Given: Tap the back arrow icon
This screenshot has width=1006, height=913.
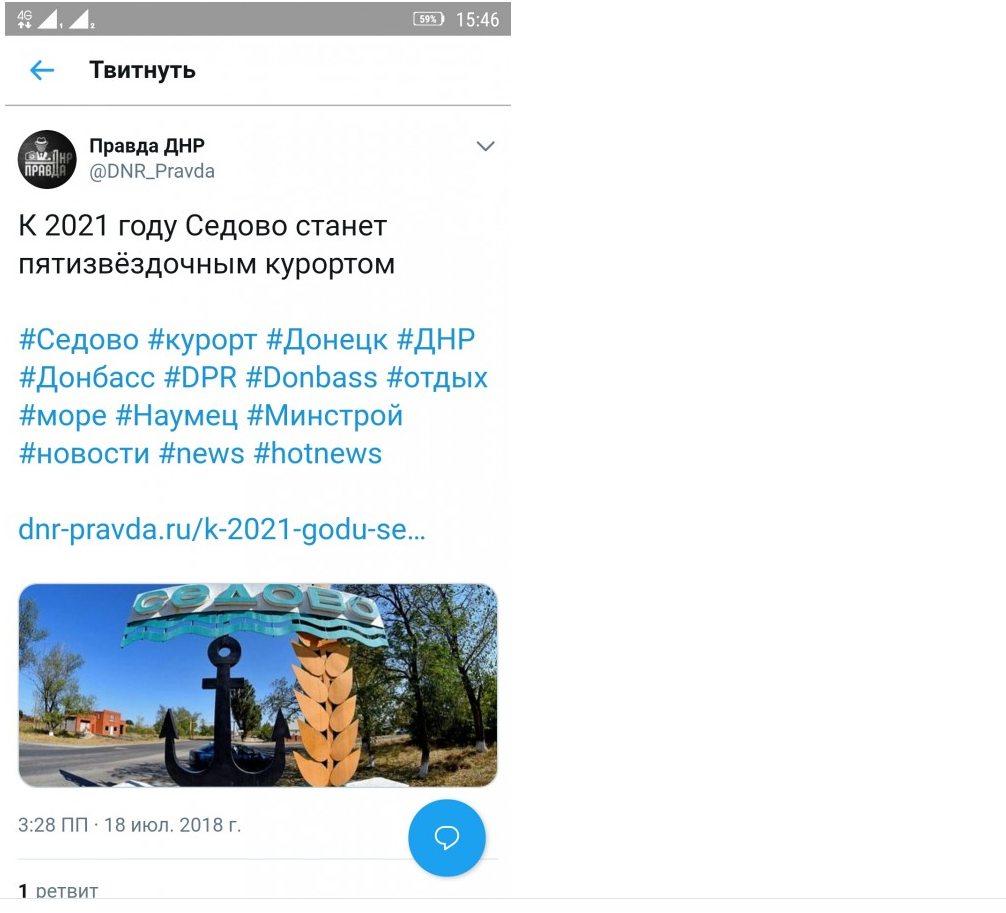Looking at the screenshot, I should tap(42, 70).
